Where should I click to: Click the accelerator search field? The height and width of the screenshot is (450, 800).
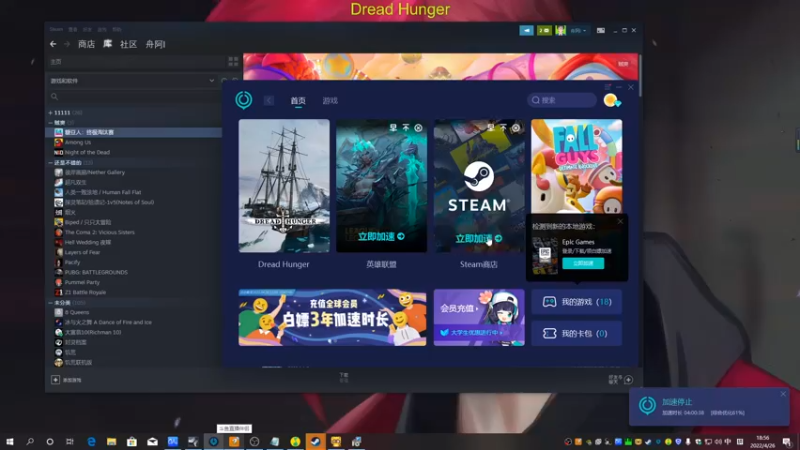coord(562,100)
